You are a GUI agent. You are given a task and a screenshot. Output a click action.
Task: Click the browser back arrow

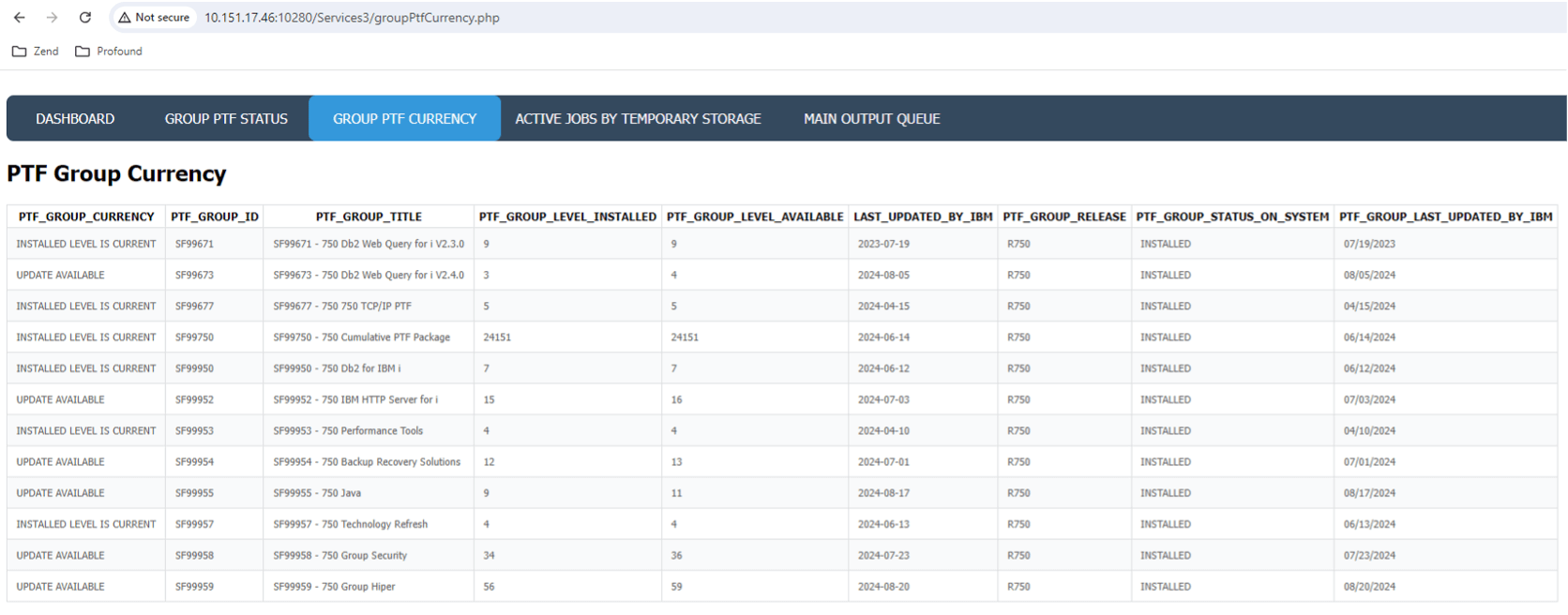(20, 18)
